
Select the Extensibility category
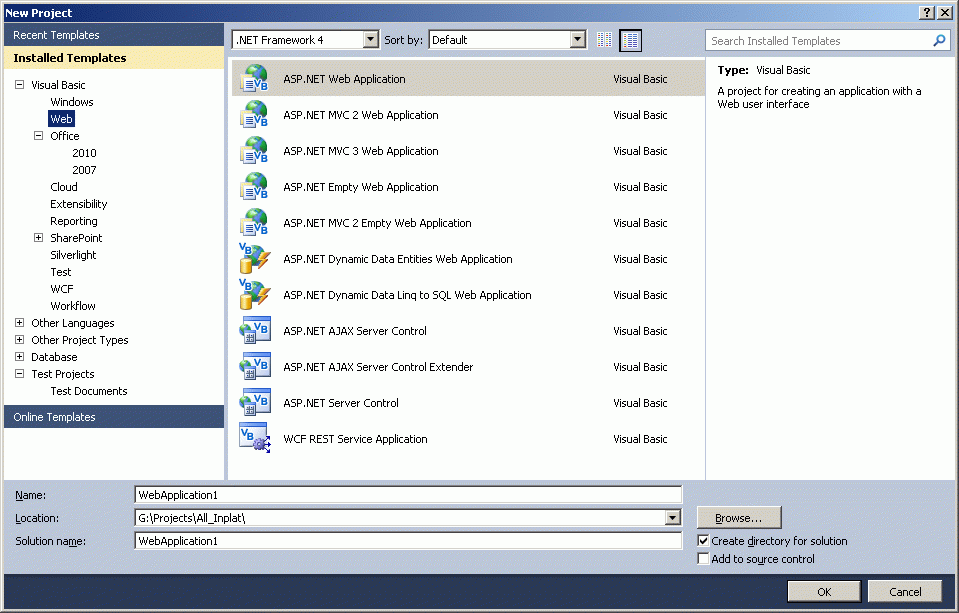point(78,204)
